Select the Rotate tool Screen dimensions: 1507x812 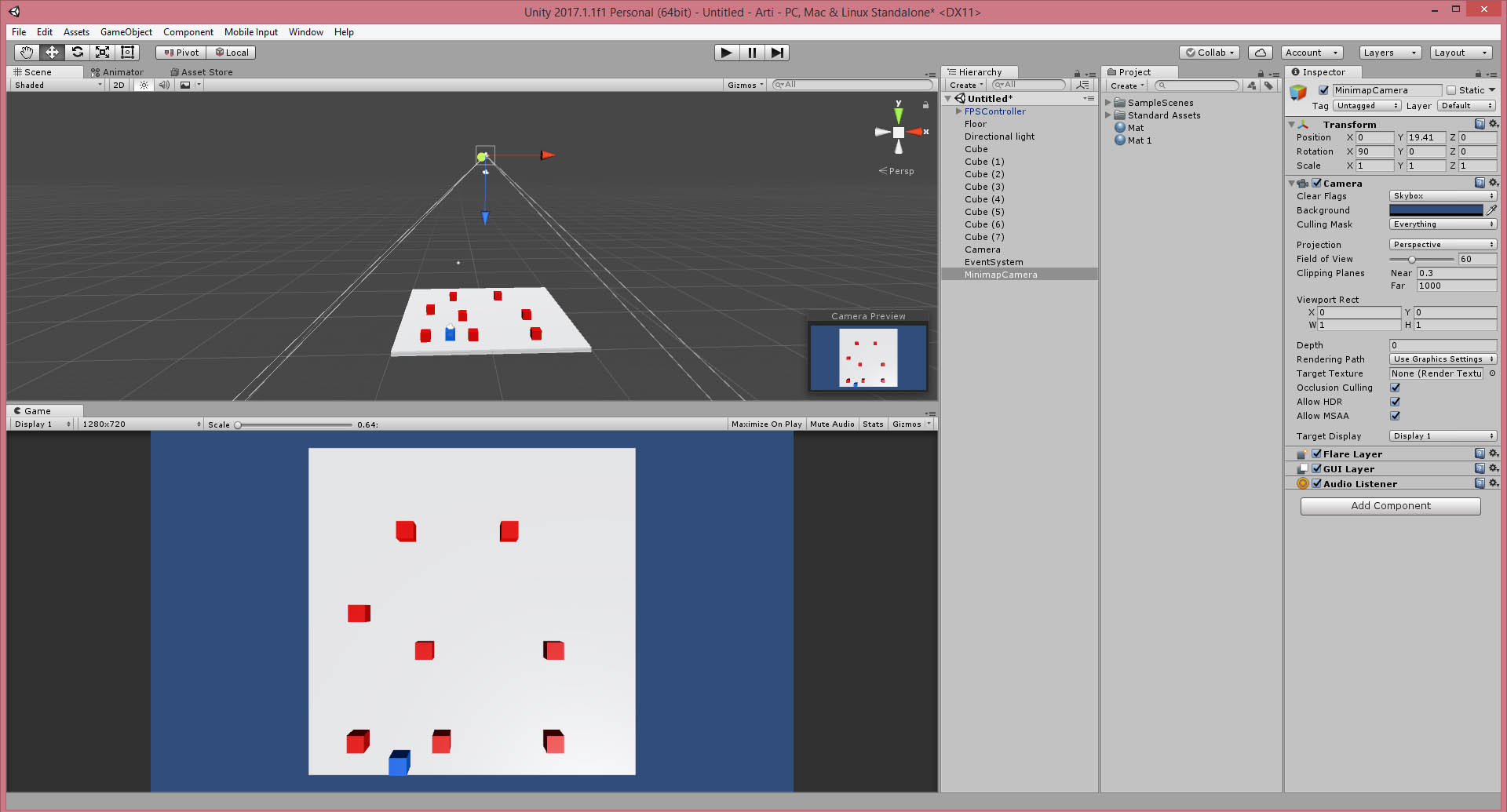(x=77, y=53)
